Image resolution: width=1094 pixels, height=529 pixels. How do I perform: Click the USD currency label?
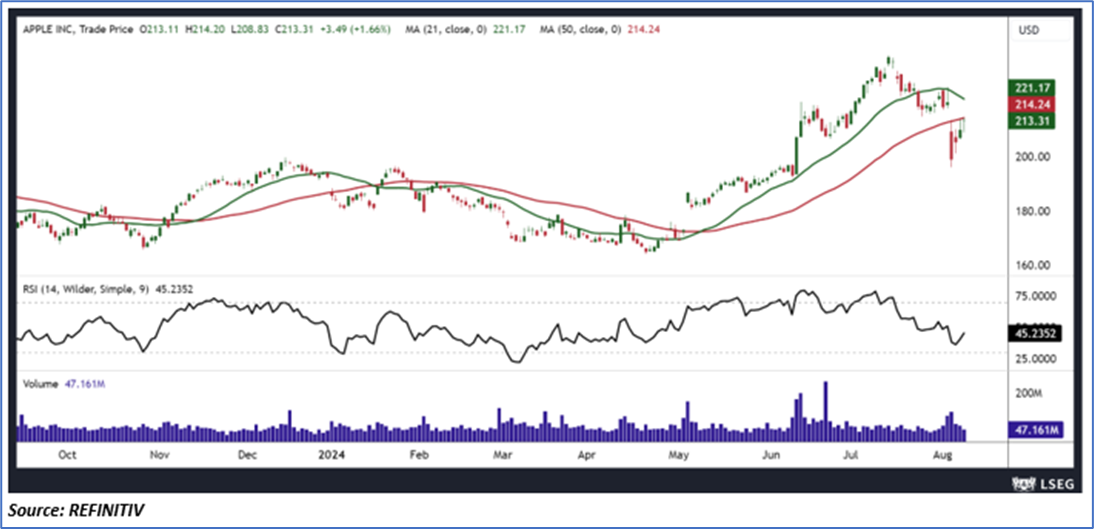coord(1029,31)
